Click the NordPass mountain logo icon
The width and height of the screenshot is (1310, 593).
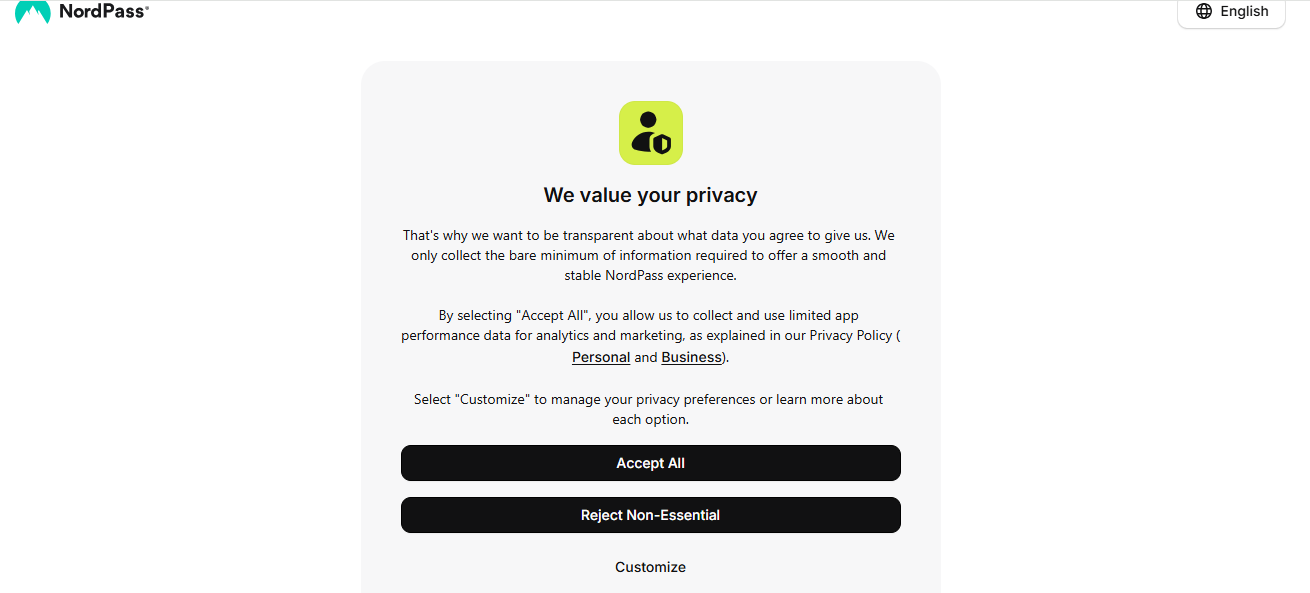[x=33, y=12]
